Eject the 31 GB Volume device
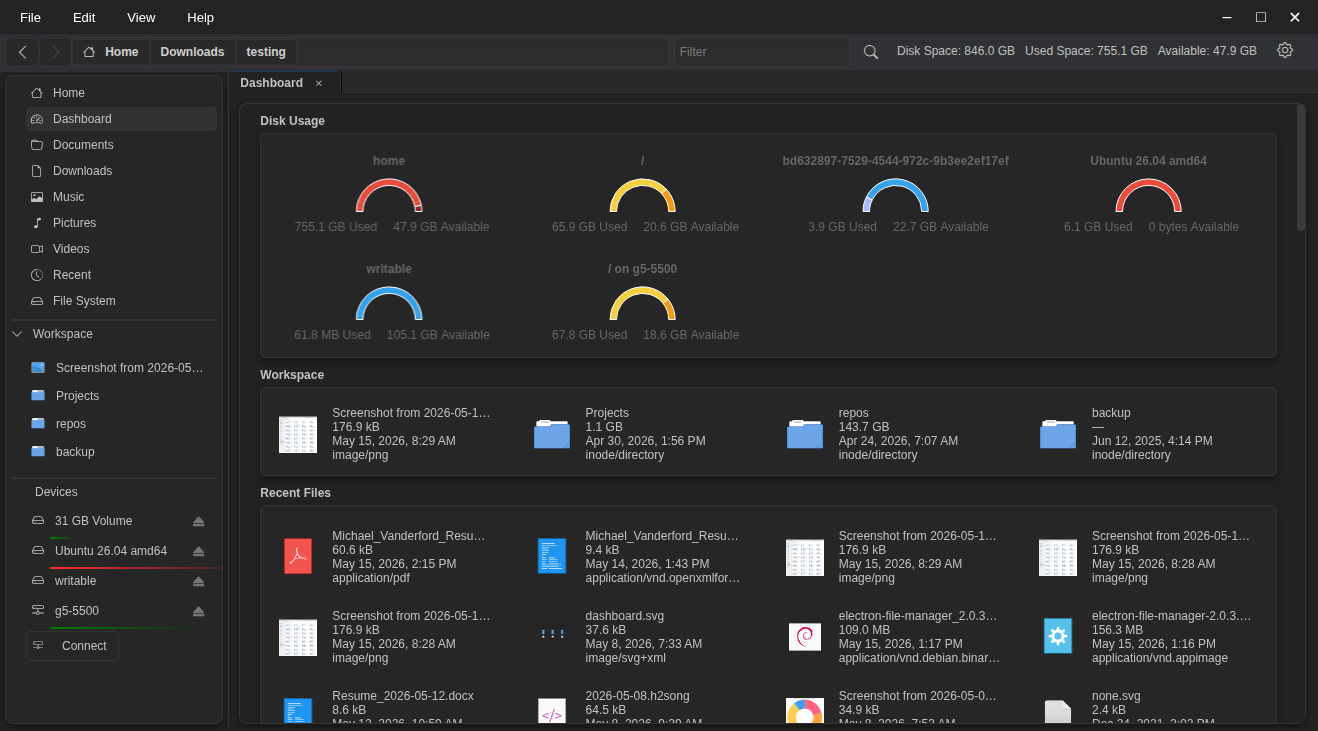 [198, 521]
